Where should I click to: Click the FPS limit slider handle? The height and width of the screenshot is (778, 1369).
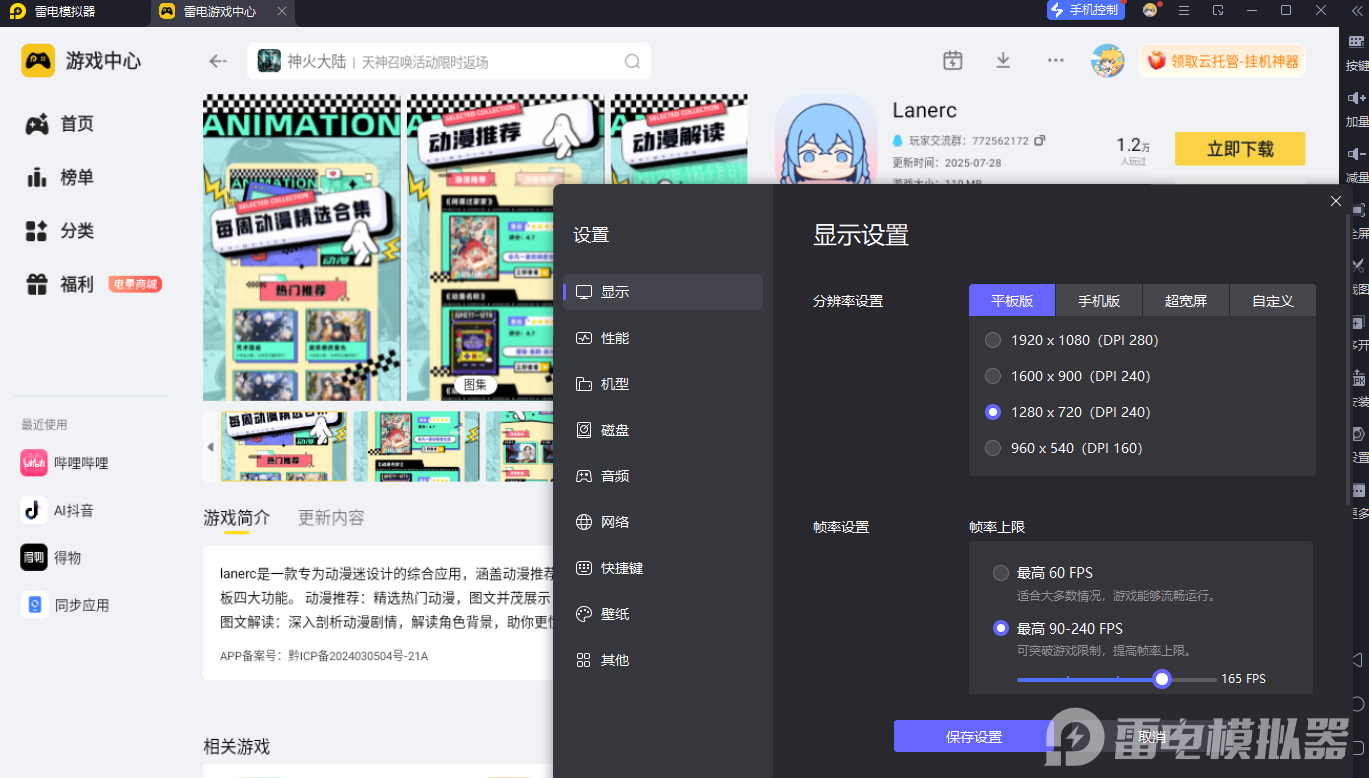click(1161, 679)
